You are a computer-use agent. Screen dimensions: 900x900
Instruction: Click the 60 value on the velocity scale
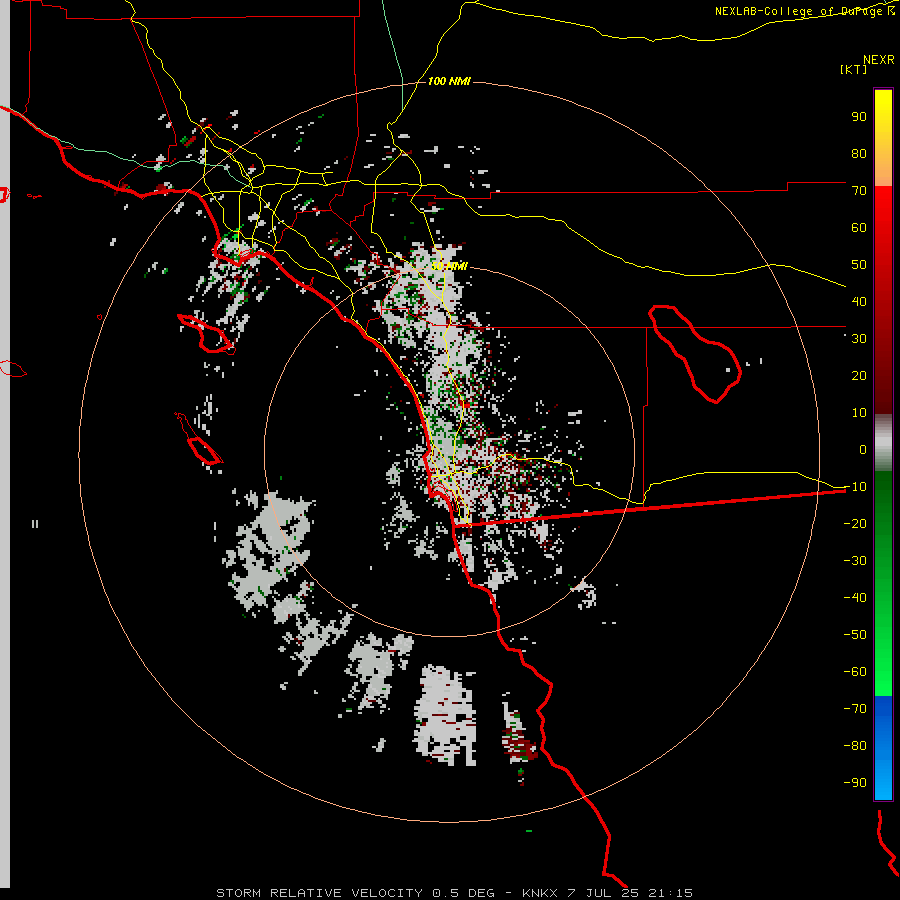tap(859, 227)
